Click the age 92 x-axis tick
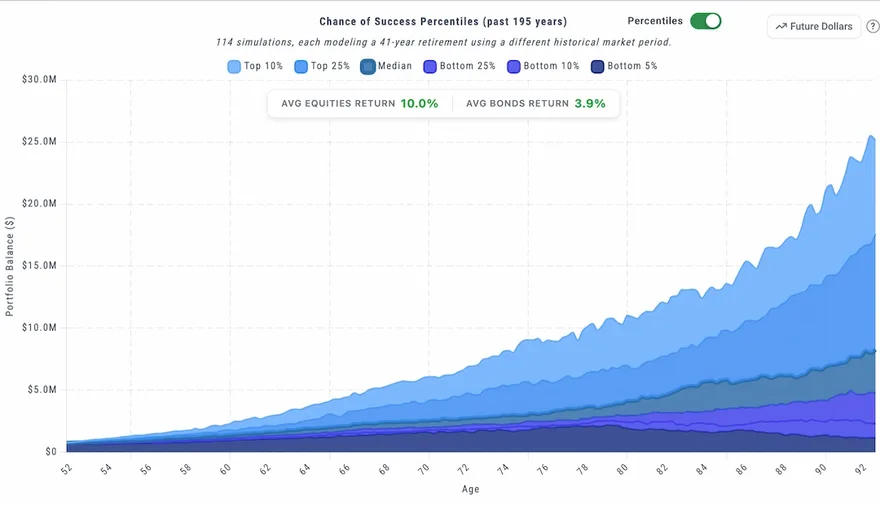Viewport: 880px width, 505px height. pyautogui.click(x=860, y=469)
